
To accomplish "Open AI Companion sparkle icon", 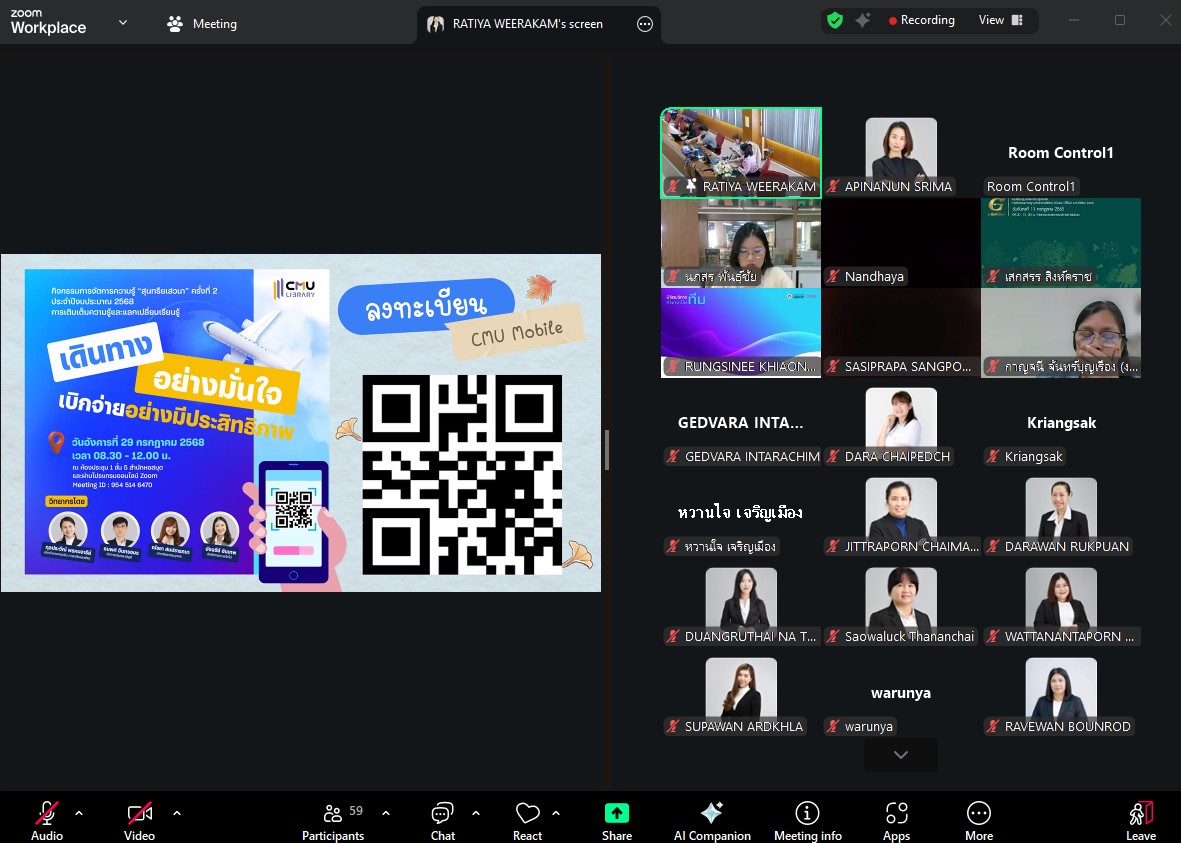I will pyautogui.click(x=712, y=813).
